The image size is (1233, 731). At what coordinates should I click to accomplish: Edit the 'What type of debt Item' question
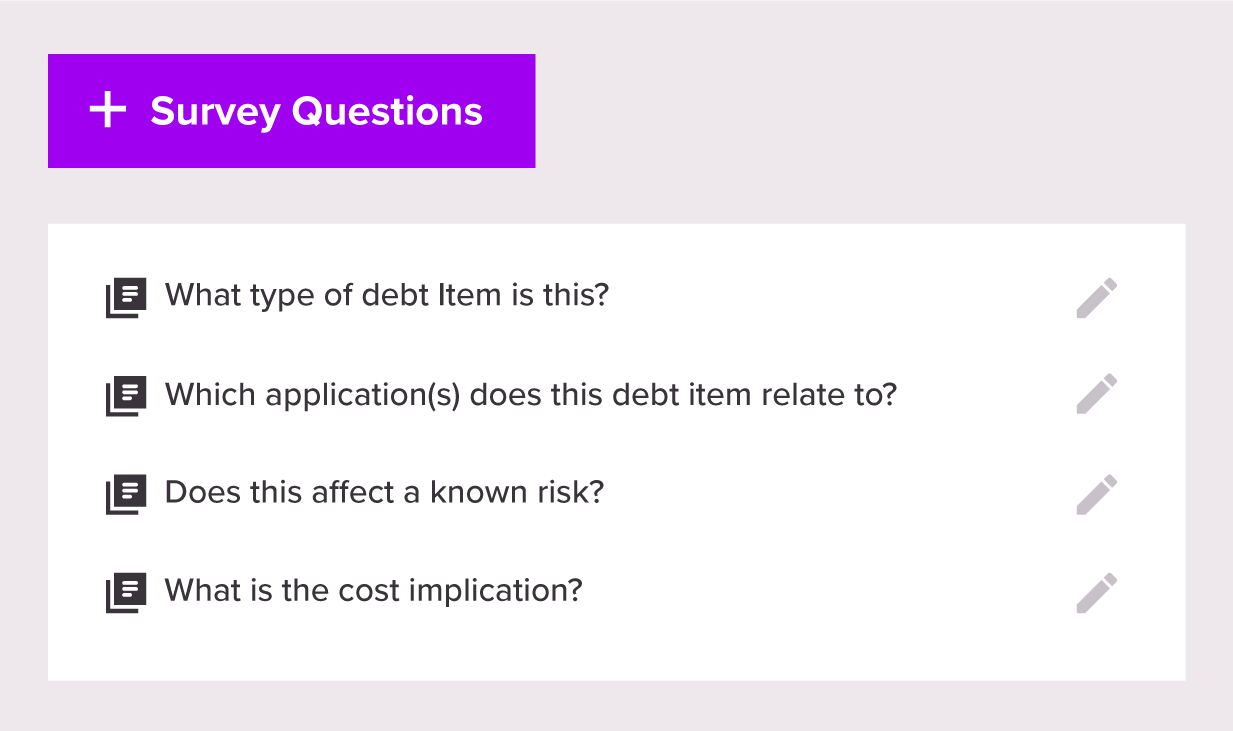click(1097, 298)
